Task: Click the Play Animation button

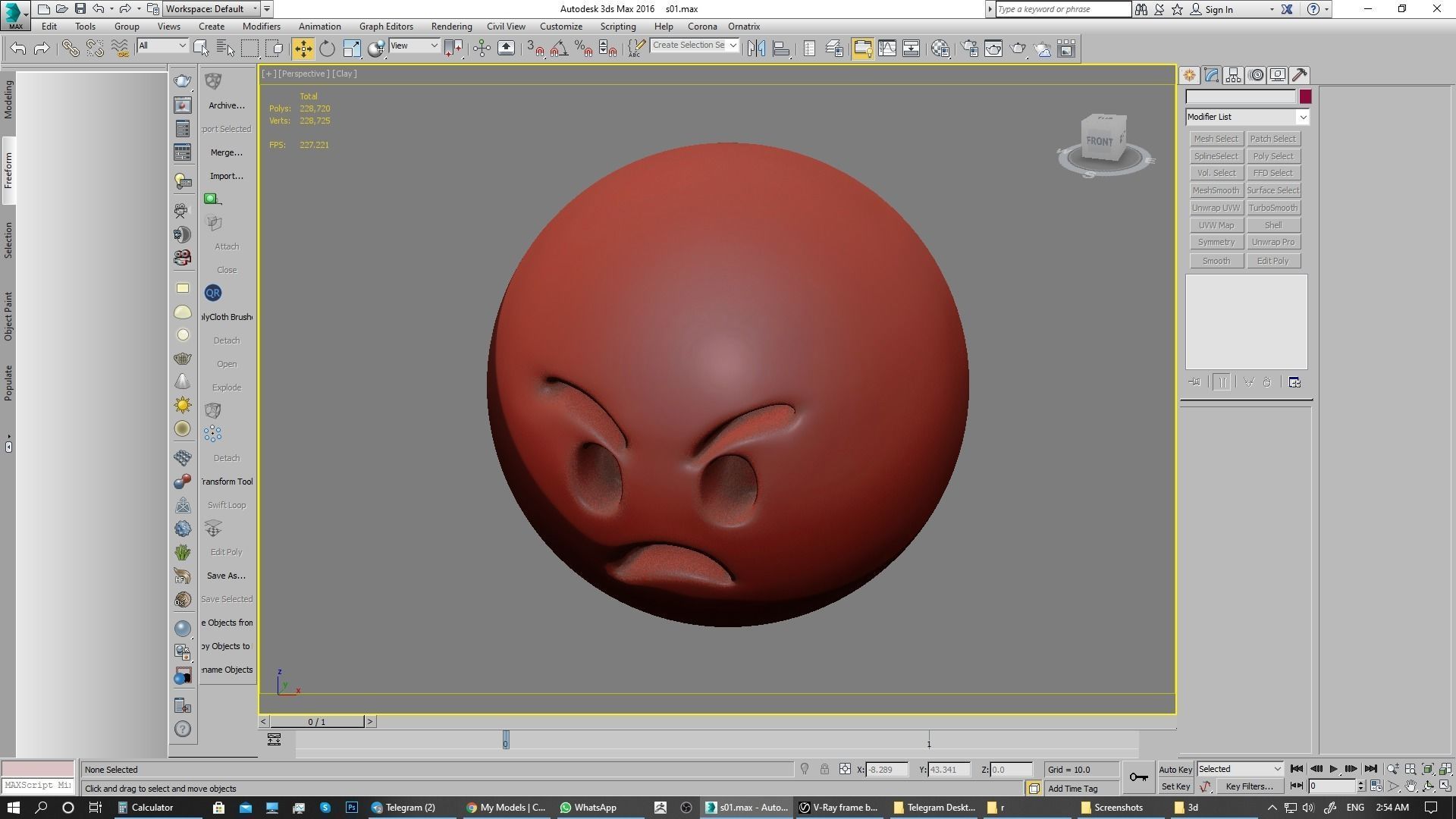Action: tap(1333, 769)
